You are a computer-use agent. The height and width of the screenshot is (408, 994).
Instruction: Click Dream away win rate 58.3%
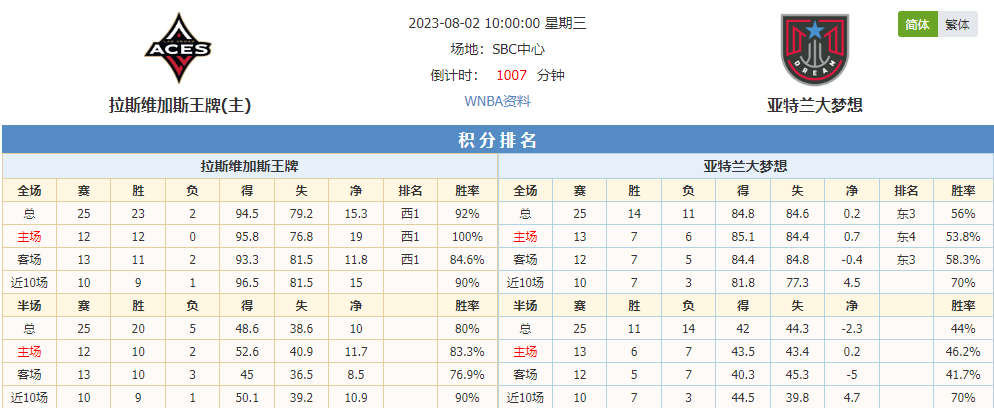click(x=963, y=260)
